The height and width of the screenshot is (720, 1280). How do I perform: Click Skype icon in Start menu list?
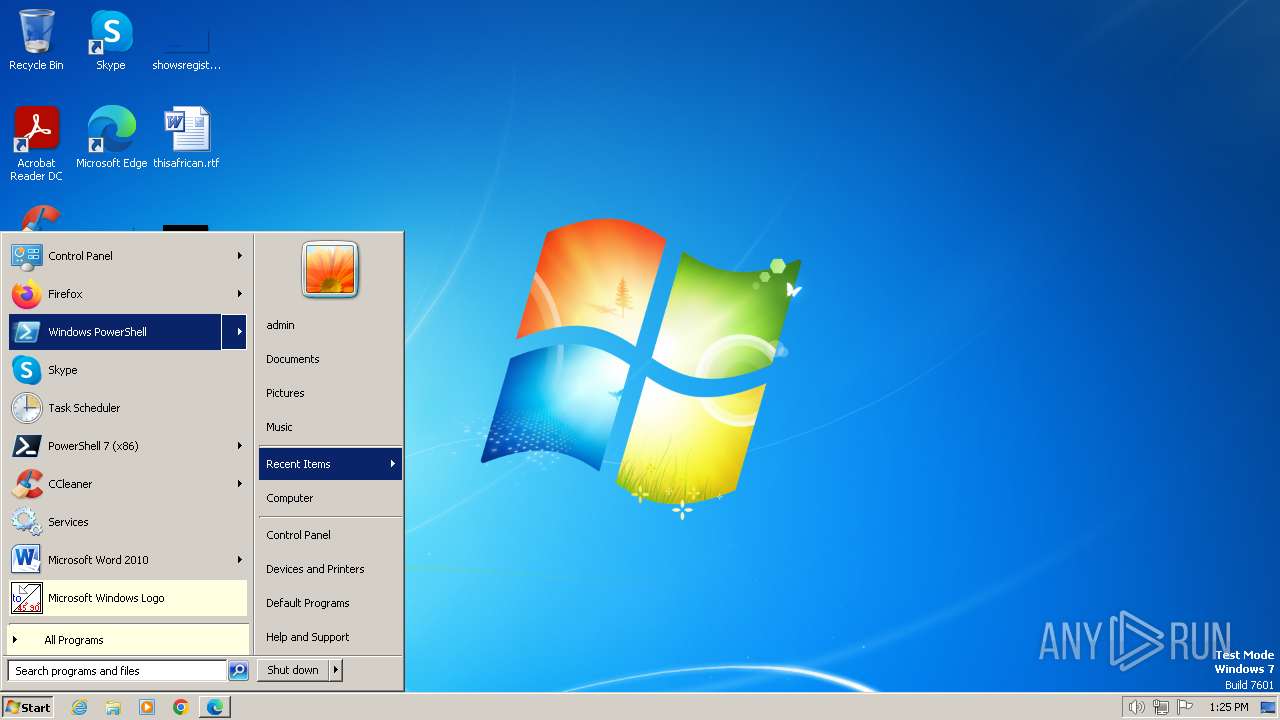tap(27, 370)
